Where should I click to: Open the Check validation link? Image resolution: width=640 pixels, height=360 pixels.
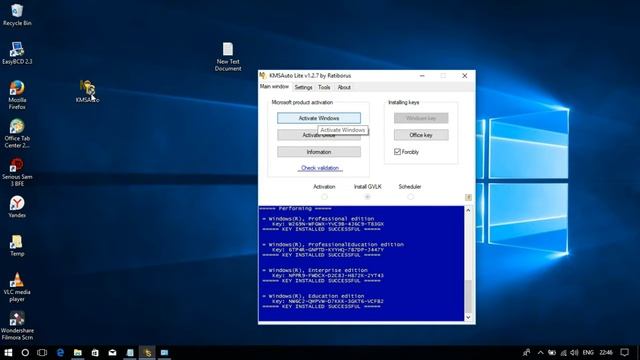(320, 168)
